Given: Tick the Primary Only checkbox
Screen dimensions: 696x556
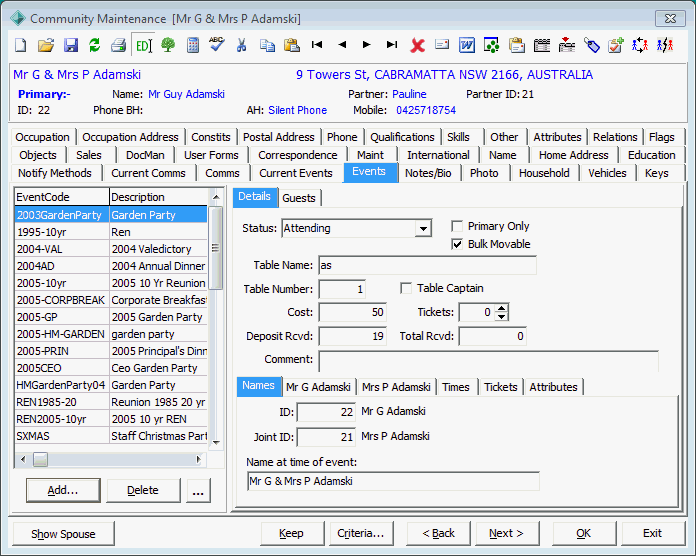Looking at the screenshot, I should pos(457,226).
